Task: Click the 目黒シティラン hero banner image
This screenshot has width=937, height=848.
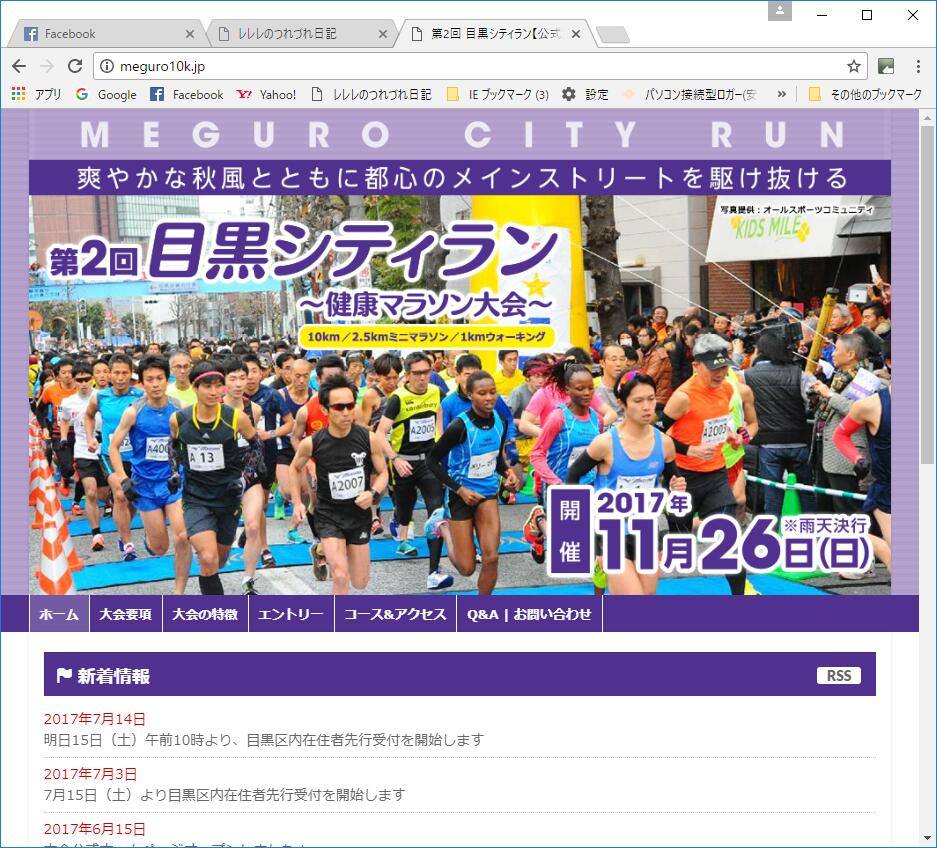Action: pyautogui.click(x=460, y=394)
